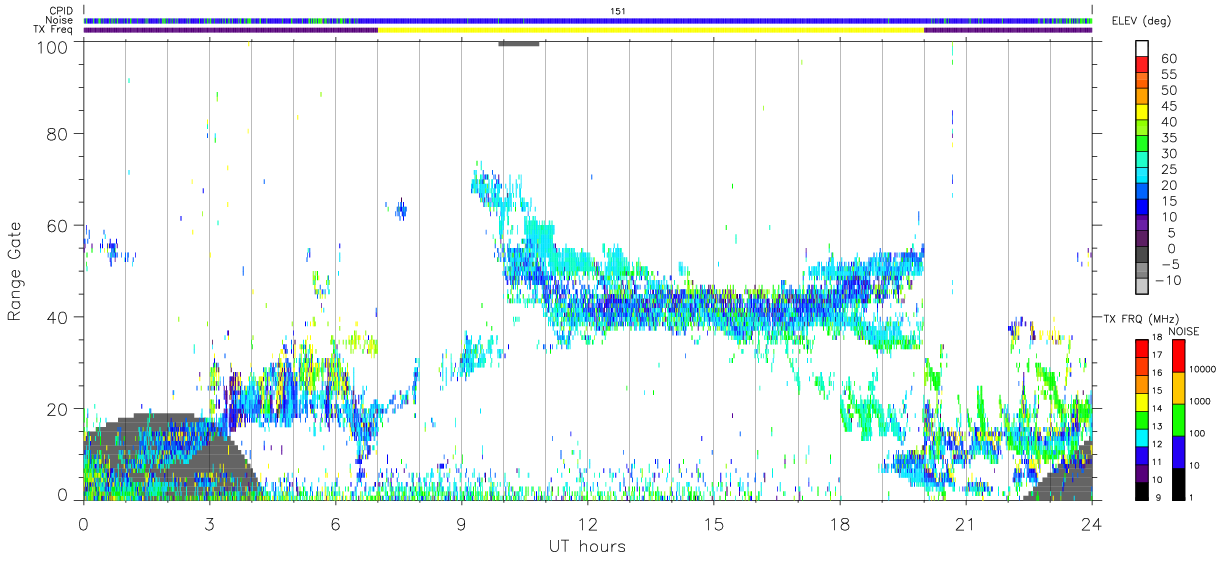Pick the blue 15–20 segment of ELEV colorbar

[1143, 193]
